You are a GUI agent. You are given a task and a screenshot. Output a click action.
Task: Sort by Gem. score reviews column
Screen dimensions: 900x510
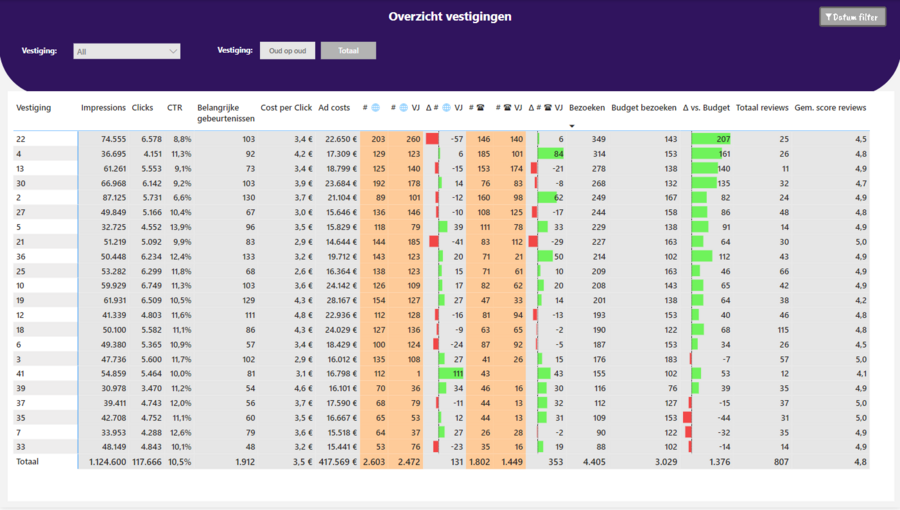coord(830,108)
